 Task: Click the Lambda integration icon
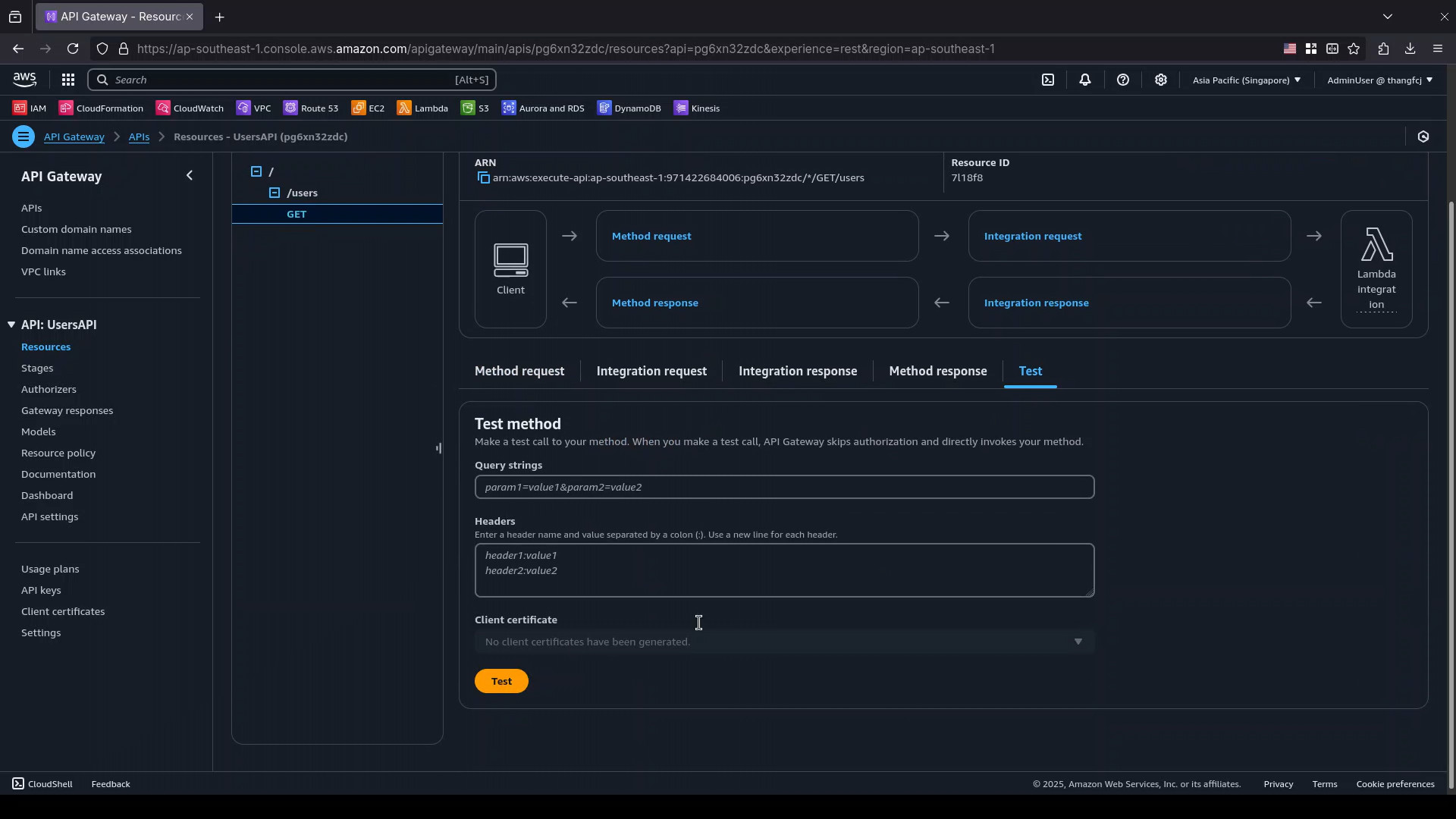click(1376, 245)
